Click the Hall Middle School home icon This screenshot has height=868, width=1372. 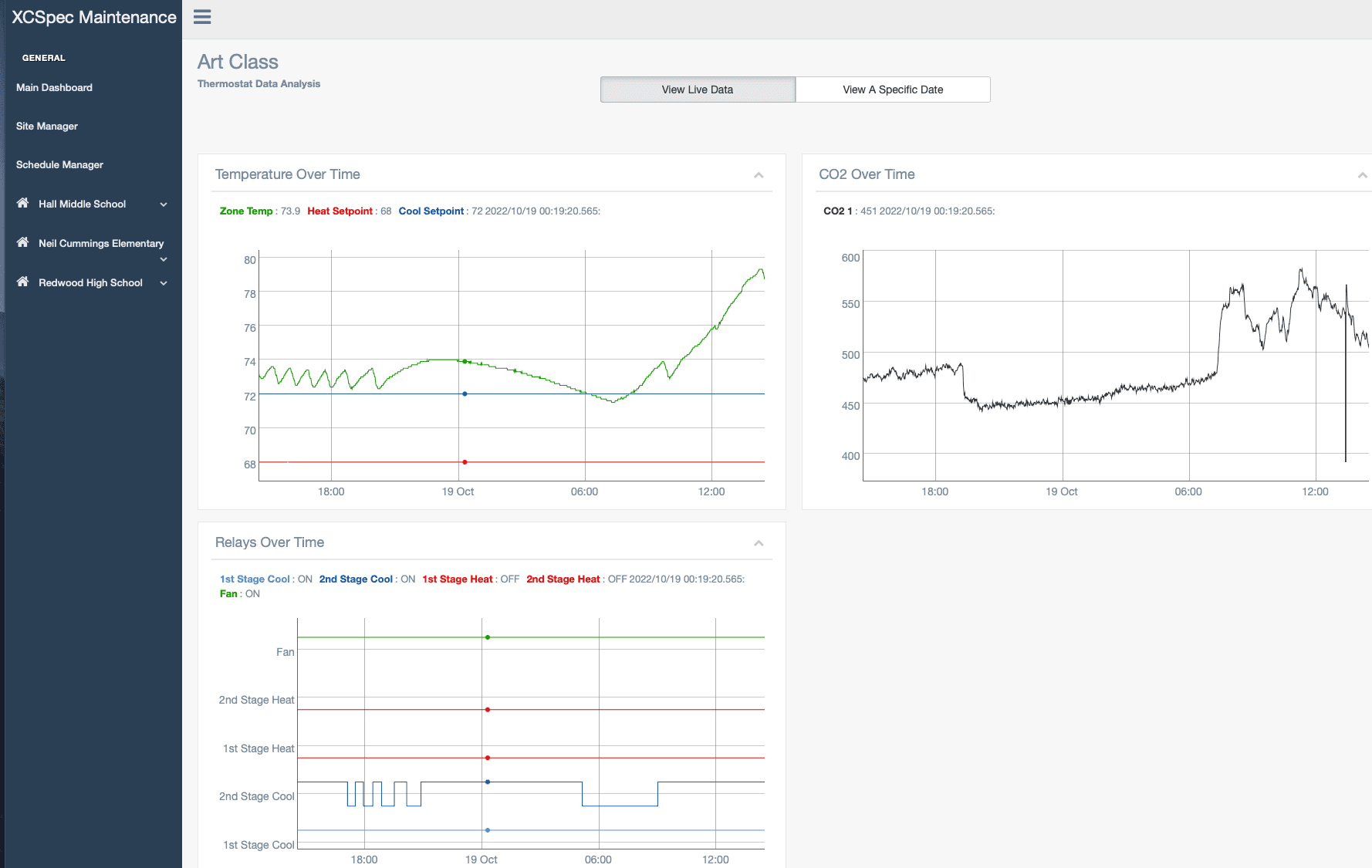pos(22,203)
